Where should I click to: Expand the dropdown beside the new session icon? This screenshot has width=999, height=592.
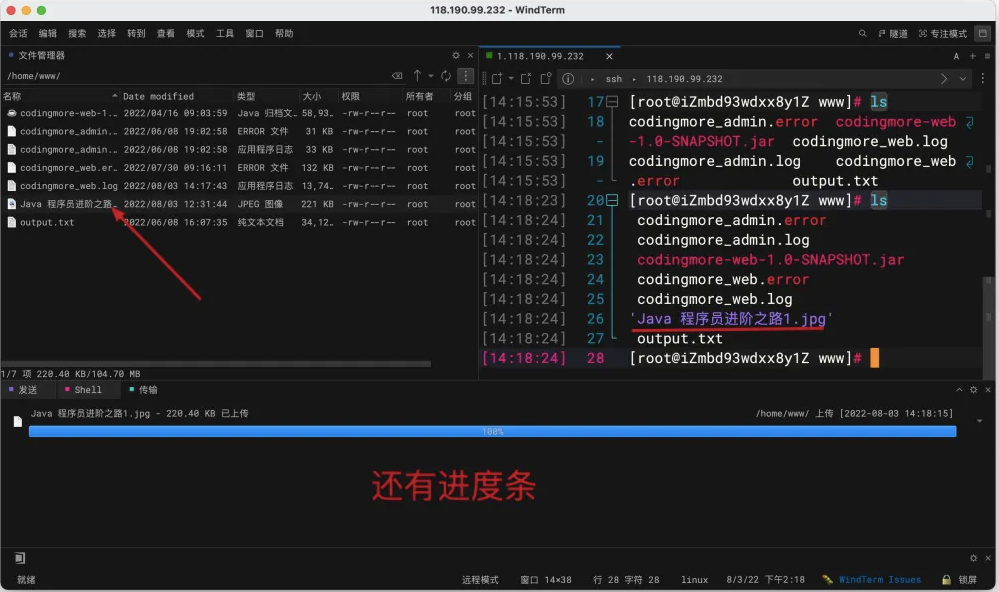point(510,78)
